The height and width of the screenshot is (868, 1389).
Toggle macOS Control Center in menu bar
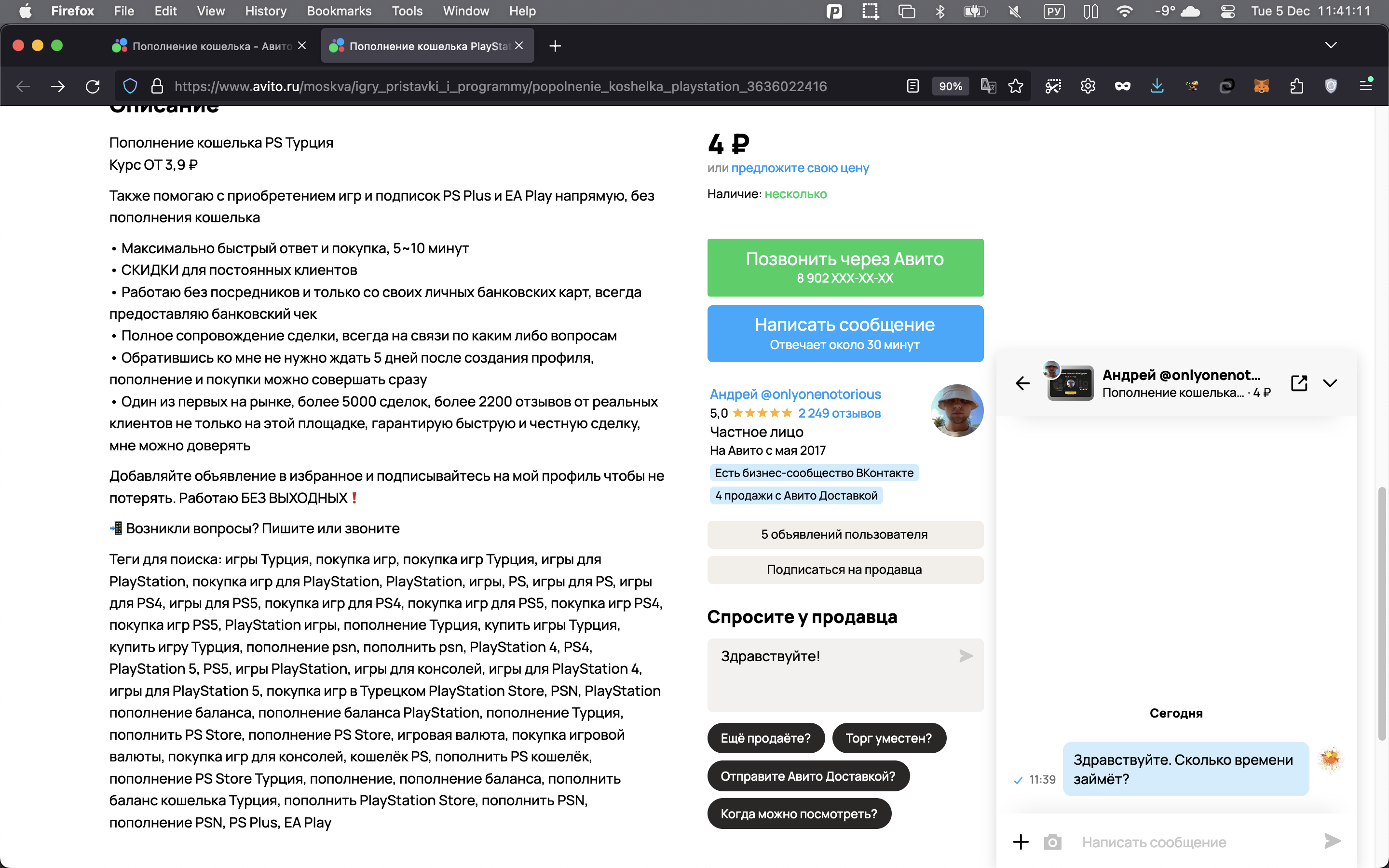click(x=1227, y=11)
